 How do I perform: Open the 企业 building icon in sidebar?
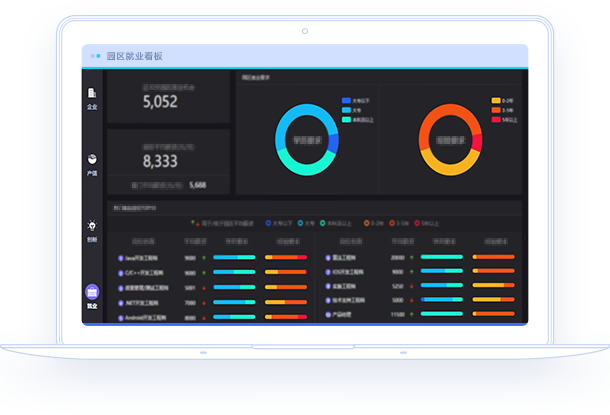[92, 95]
